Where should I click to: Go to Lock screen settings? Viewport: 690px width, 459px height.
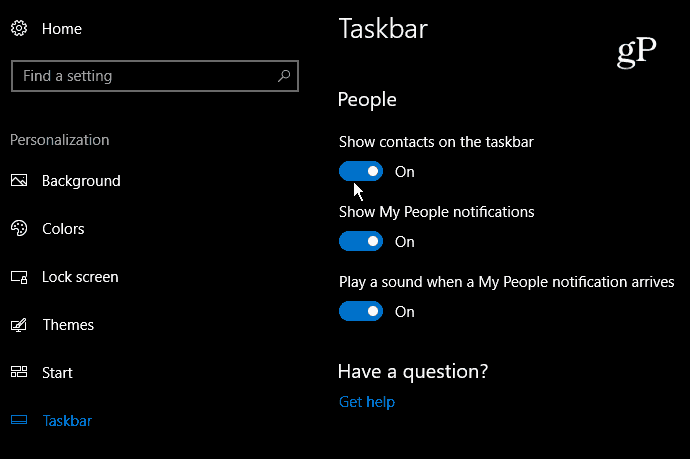point(80,277)
